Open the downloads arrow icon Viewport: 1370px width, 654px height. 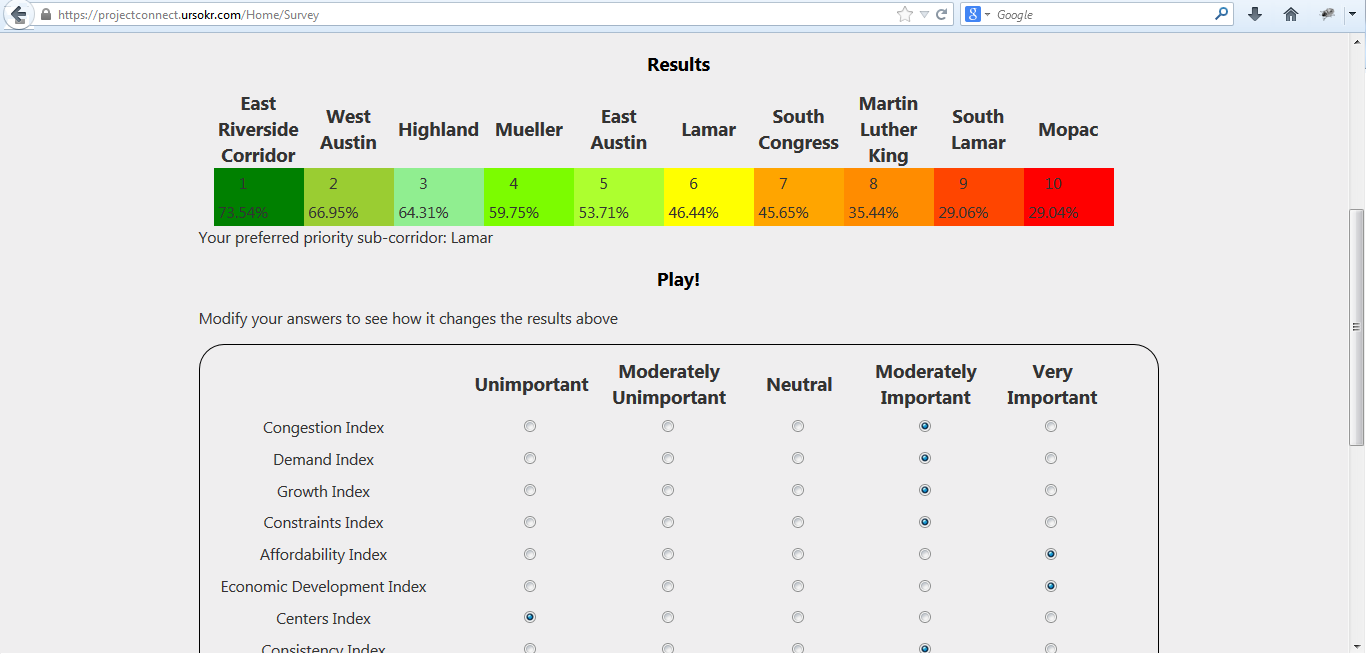point(1255,14)
